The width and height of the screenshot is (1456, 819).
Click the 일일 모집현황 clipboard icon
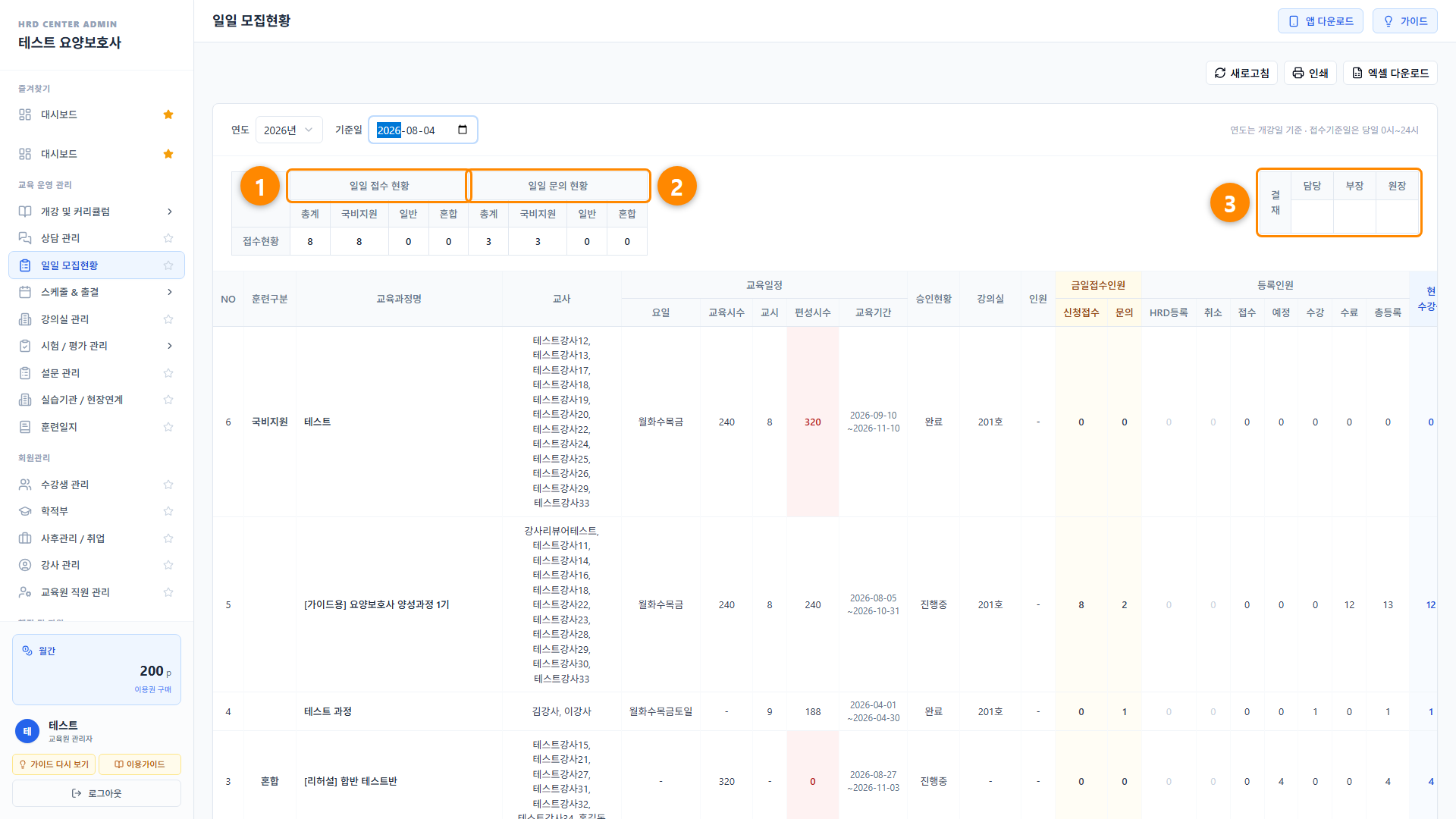coord(25,265)
